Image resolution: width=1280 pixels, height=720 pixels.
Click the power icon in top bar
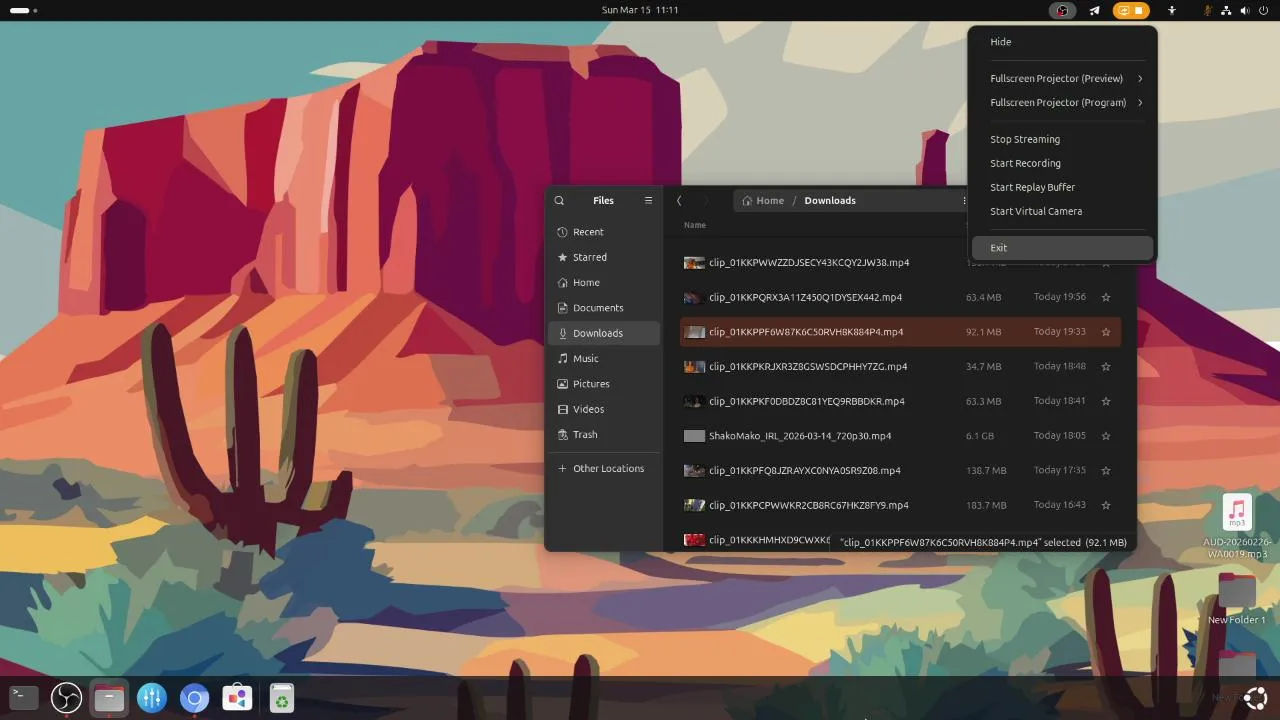[x=1264, y=11]
